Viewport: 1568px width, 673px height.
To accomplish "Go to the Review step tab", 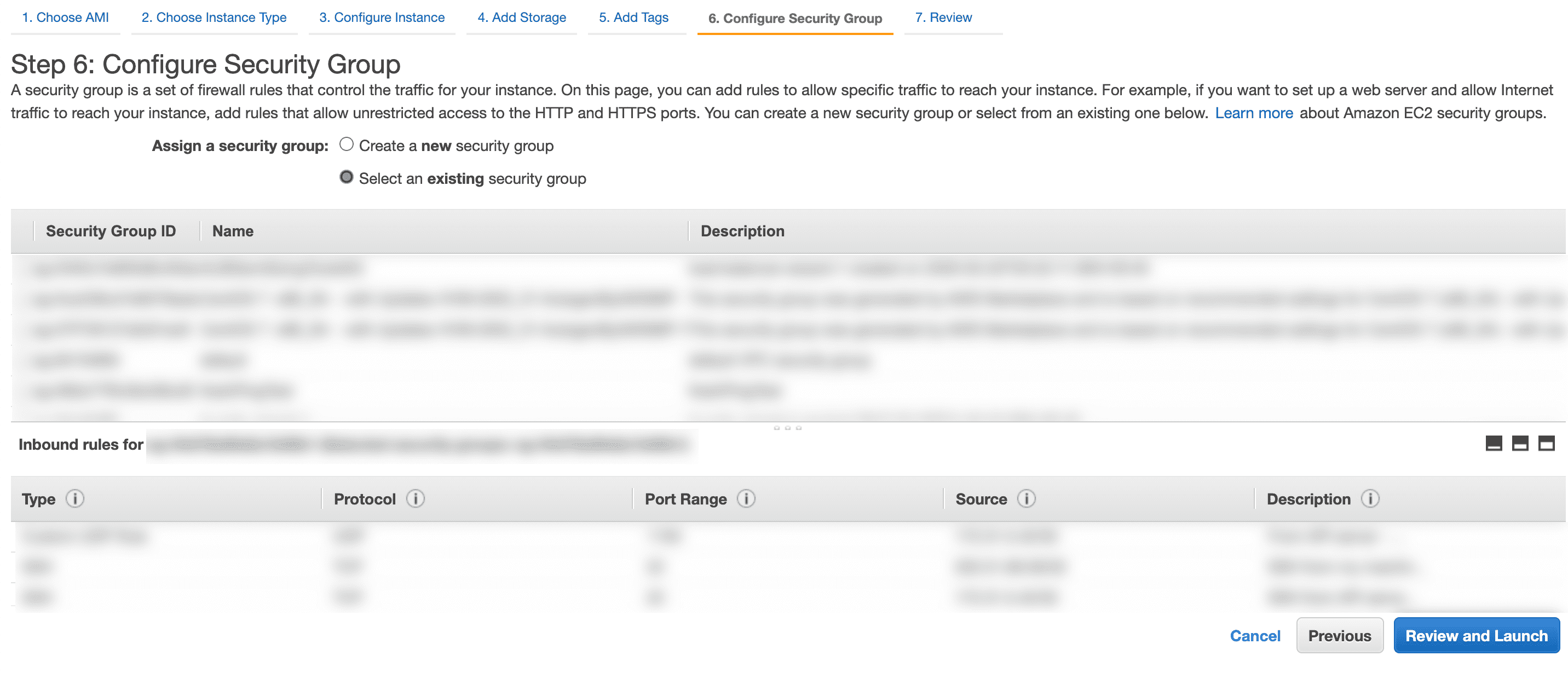I will 943,17.
